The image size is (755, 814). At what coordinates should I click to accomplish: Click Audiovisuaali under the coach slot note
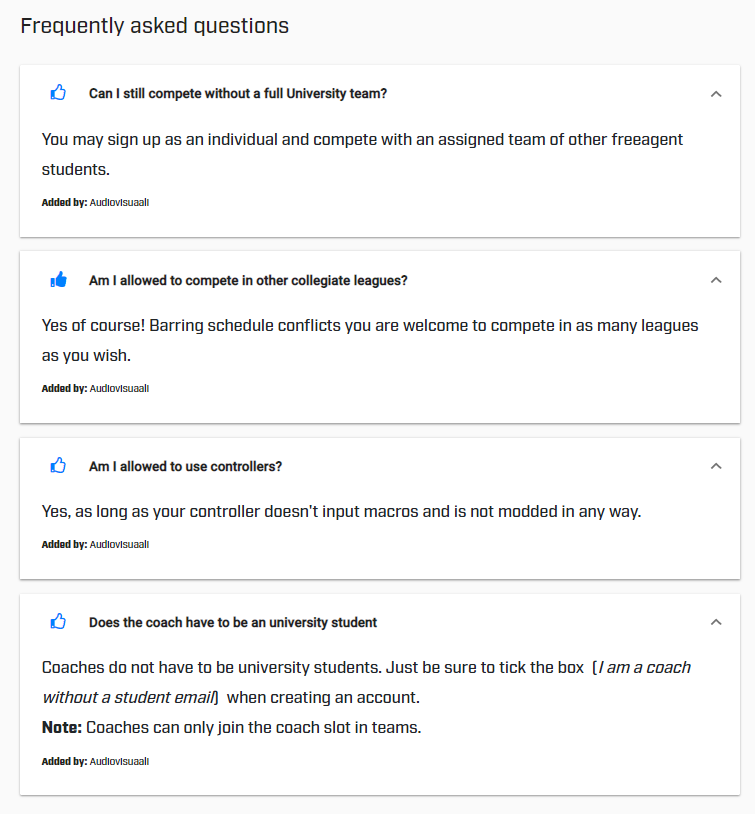119,761
